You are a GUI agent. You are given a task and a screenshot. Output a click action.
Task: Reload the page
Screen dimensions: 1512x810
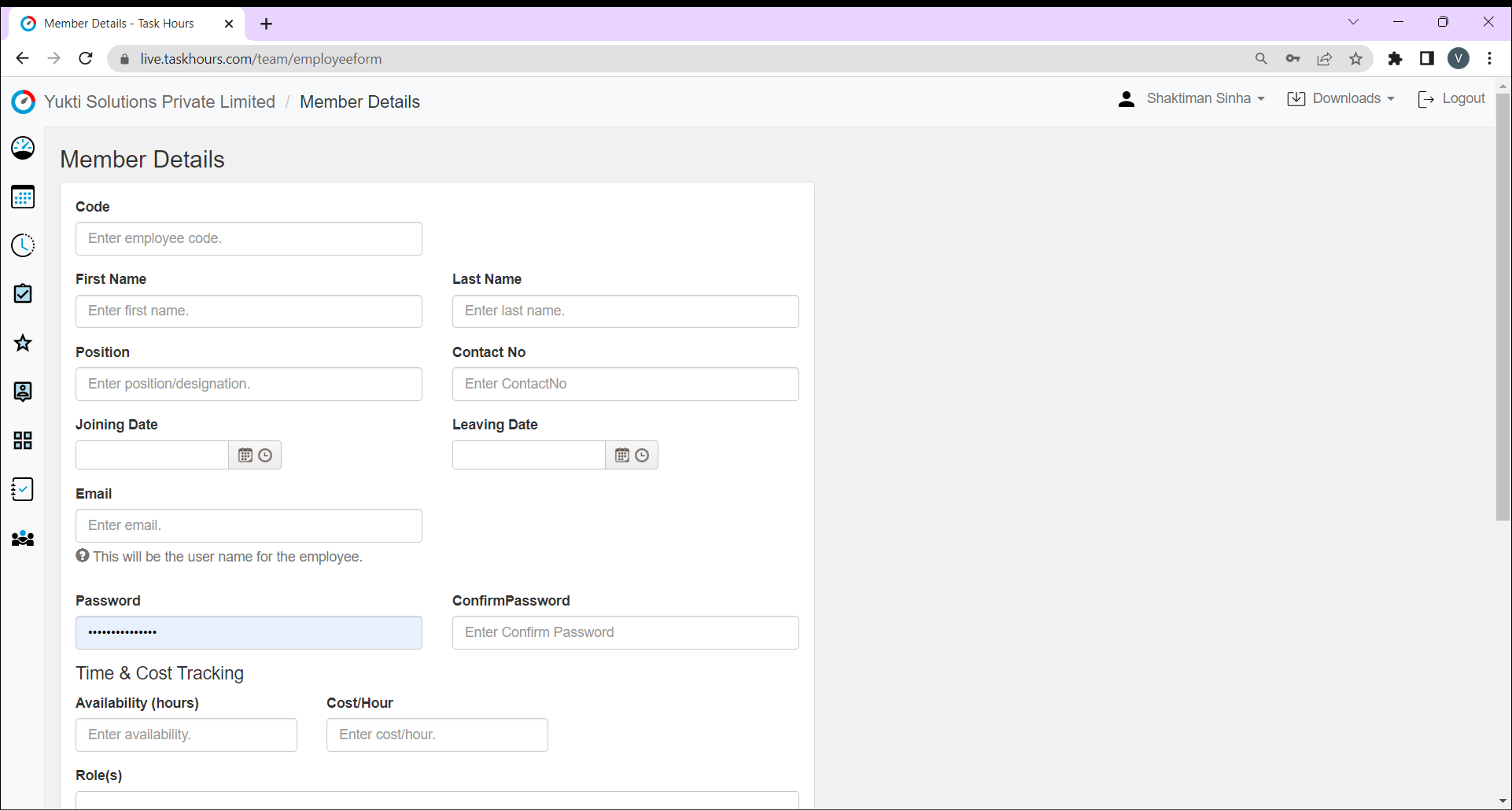[86, 58]
